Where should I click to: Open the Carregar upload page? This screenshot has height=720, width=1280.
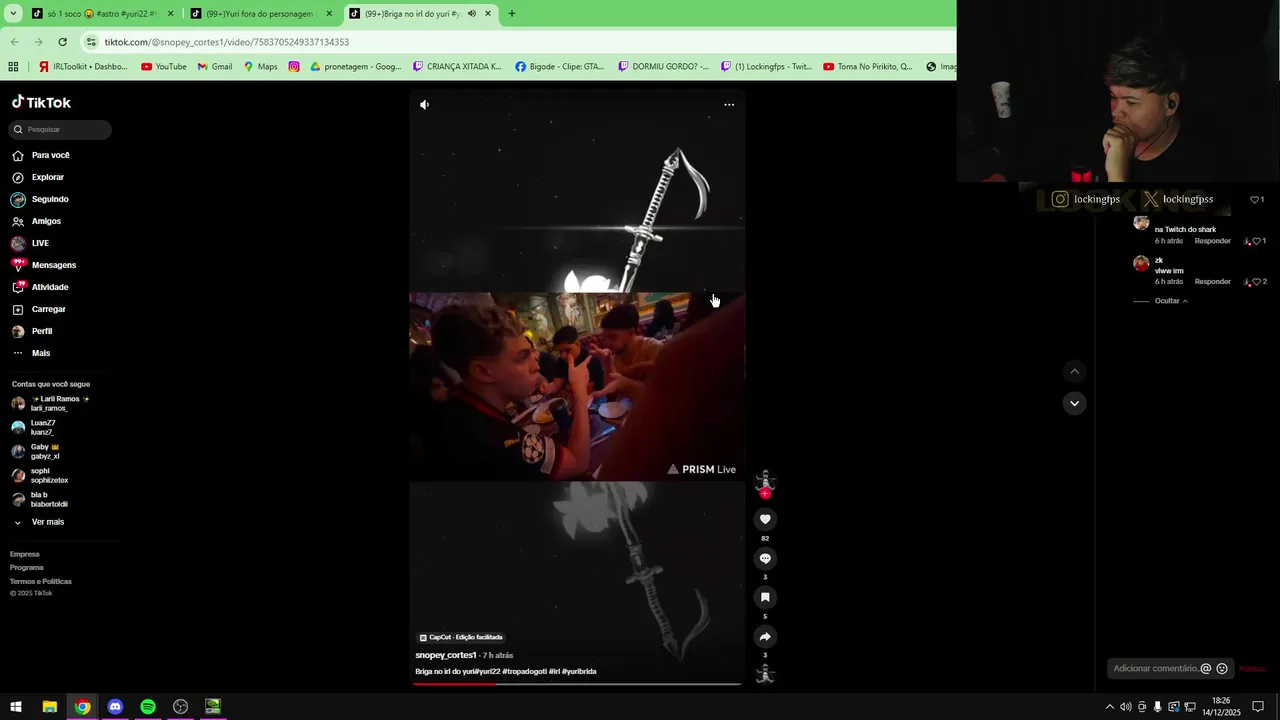(39, 309)
